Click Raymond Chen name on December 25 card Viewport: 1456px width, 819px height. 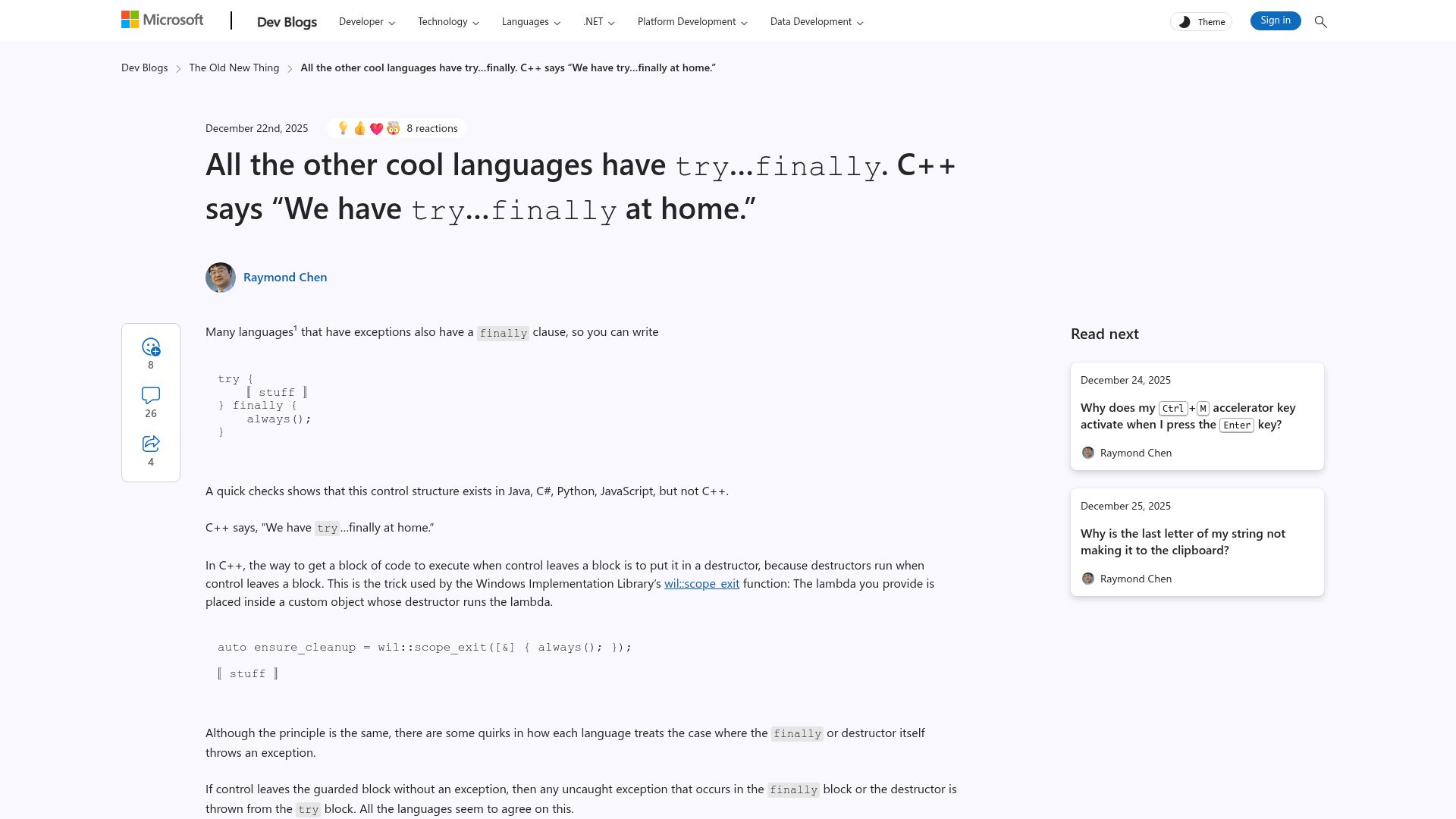(1136, 579)
